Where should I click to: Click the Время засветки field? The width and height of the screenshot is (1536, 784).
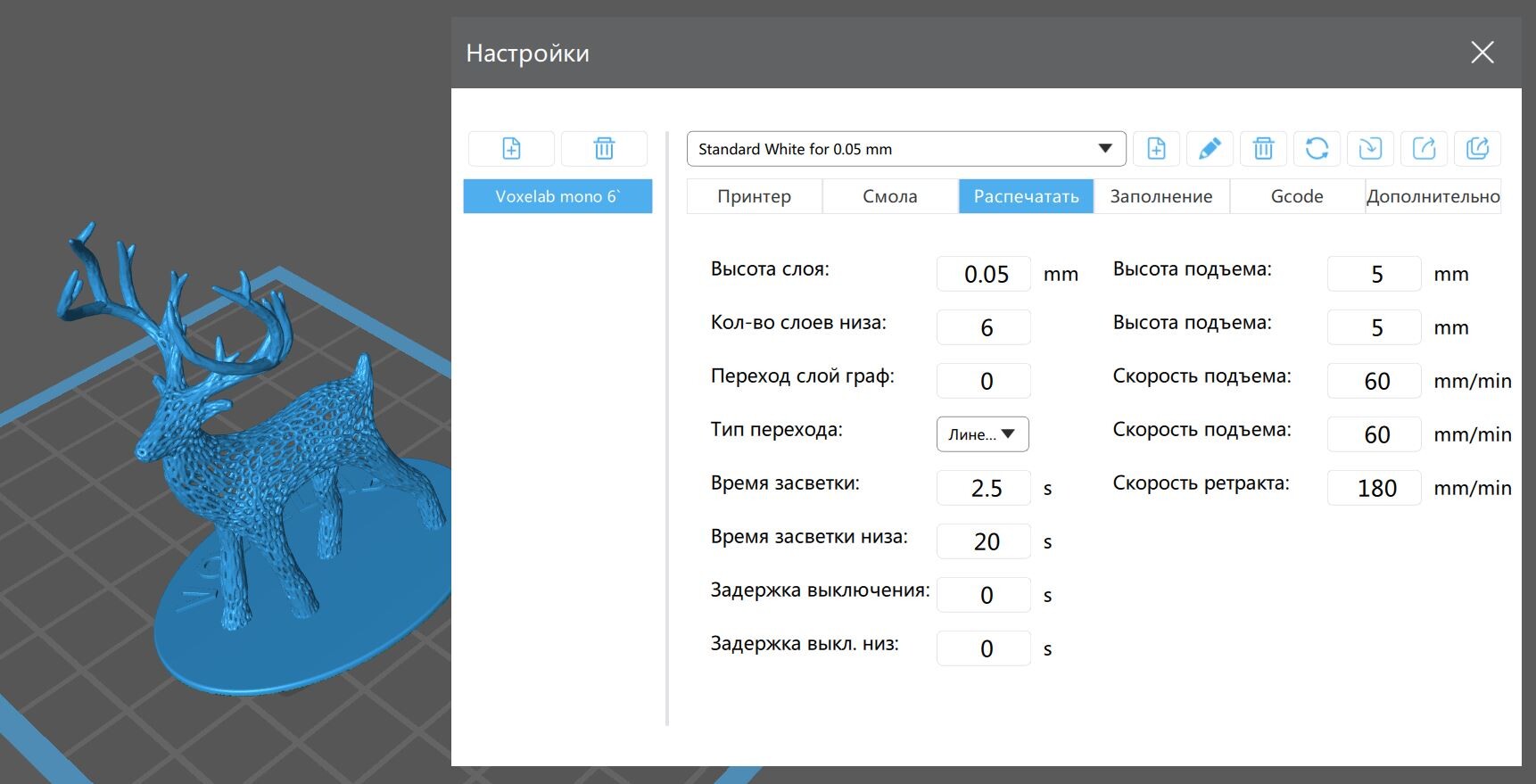point(984,488)
